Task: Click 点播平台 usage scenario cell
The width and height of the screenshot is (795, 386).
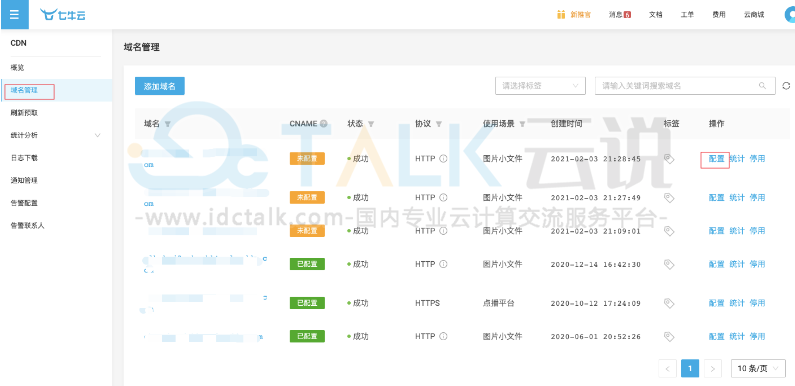Action: click(x=498, y=303)
